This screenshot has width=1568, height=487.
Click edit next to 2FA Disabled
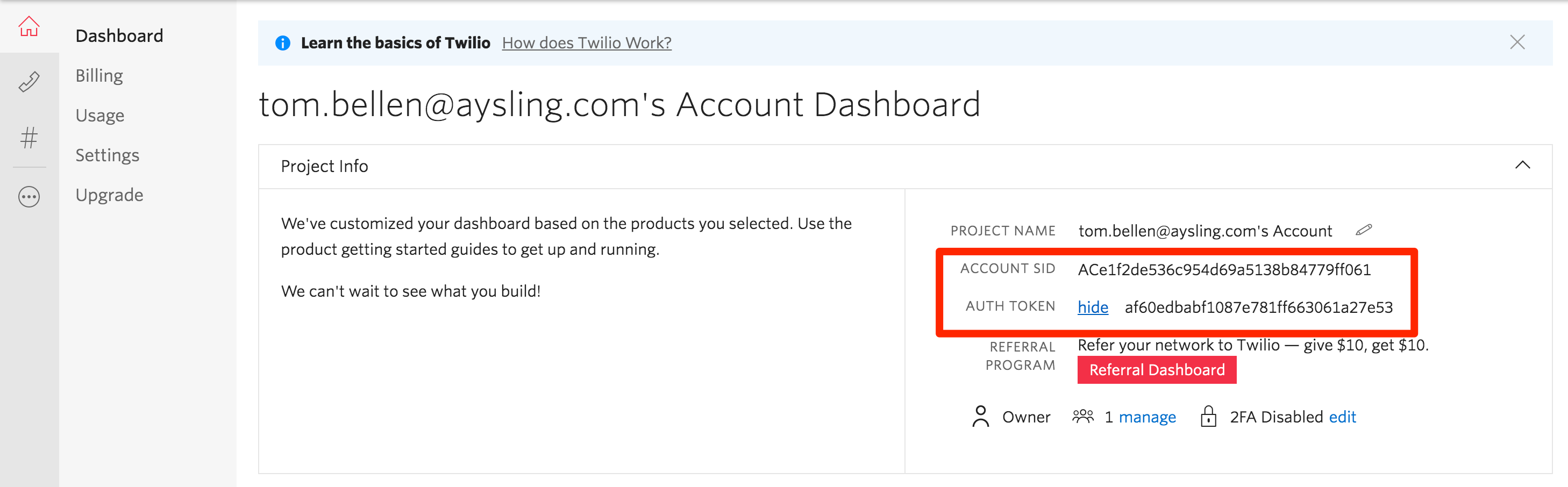1342,417
